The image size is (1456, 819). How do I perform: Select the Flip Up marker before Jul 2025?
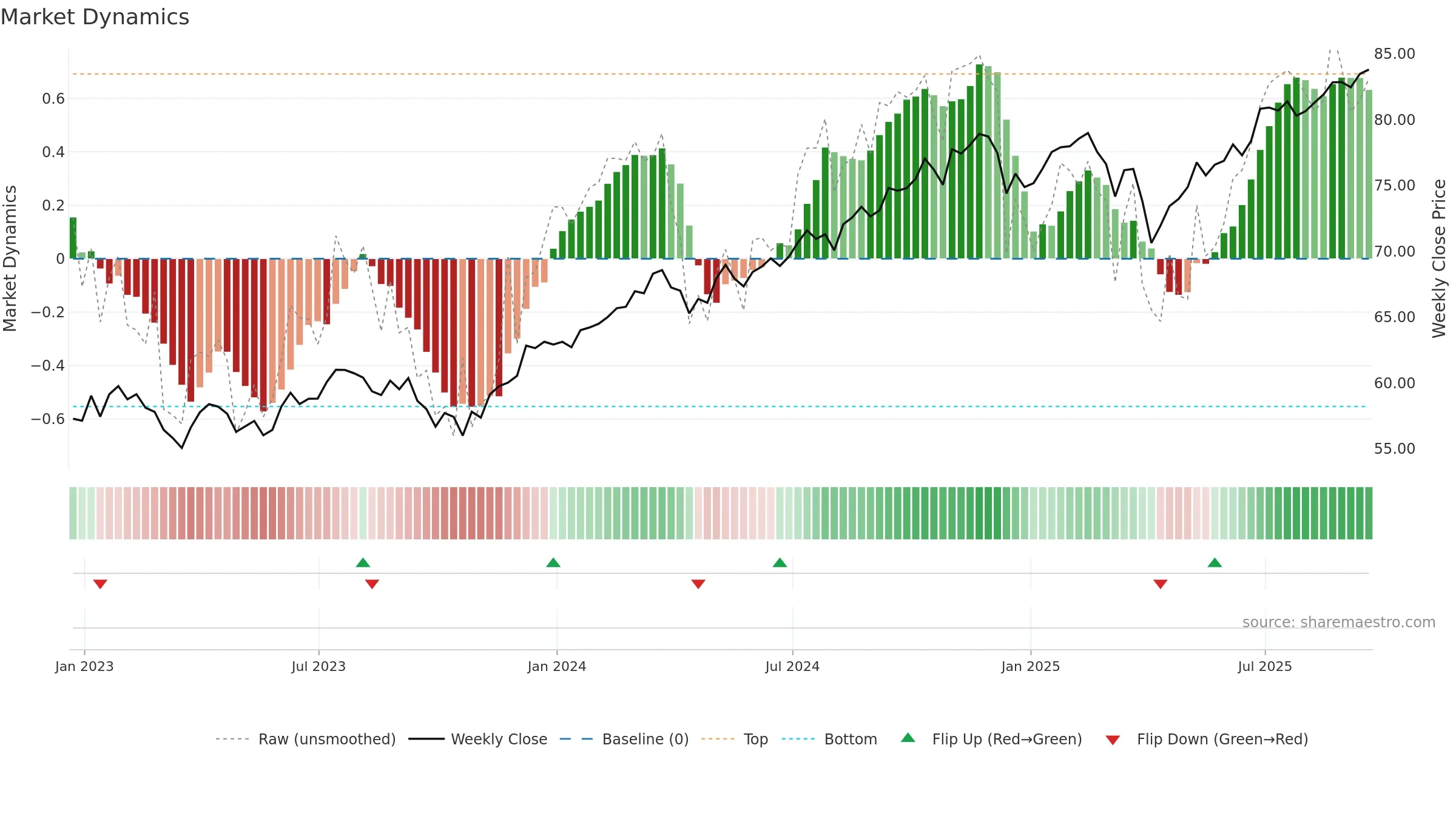pyautogui.click(x=1215, y=562)
